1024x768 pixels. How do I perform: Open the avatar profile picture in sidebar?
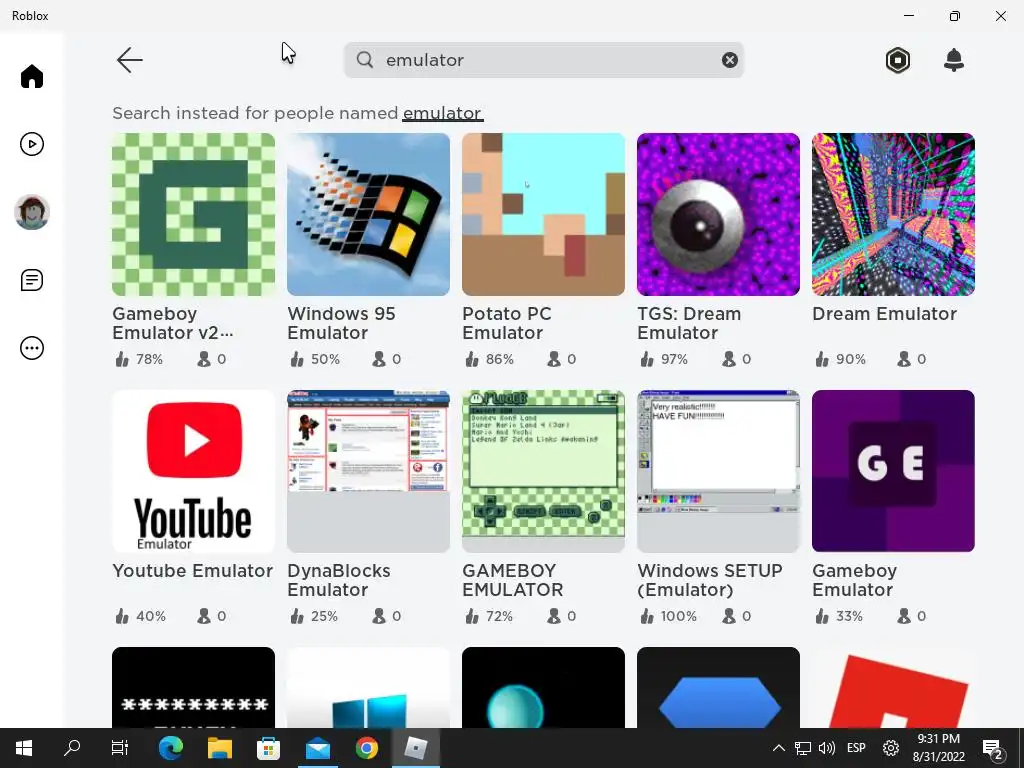(31, 212)
